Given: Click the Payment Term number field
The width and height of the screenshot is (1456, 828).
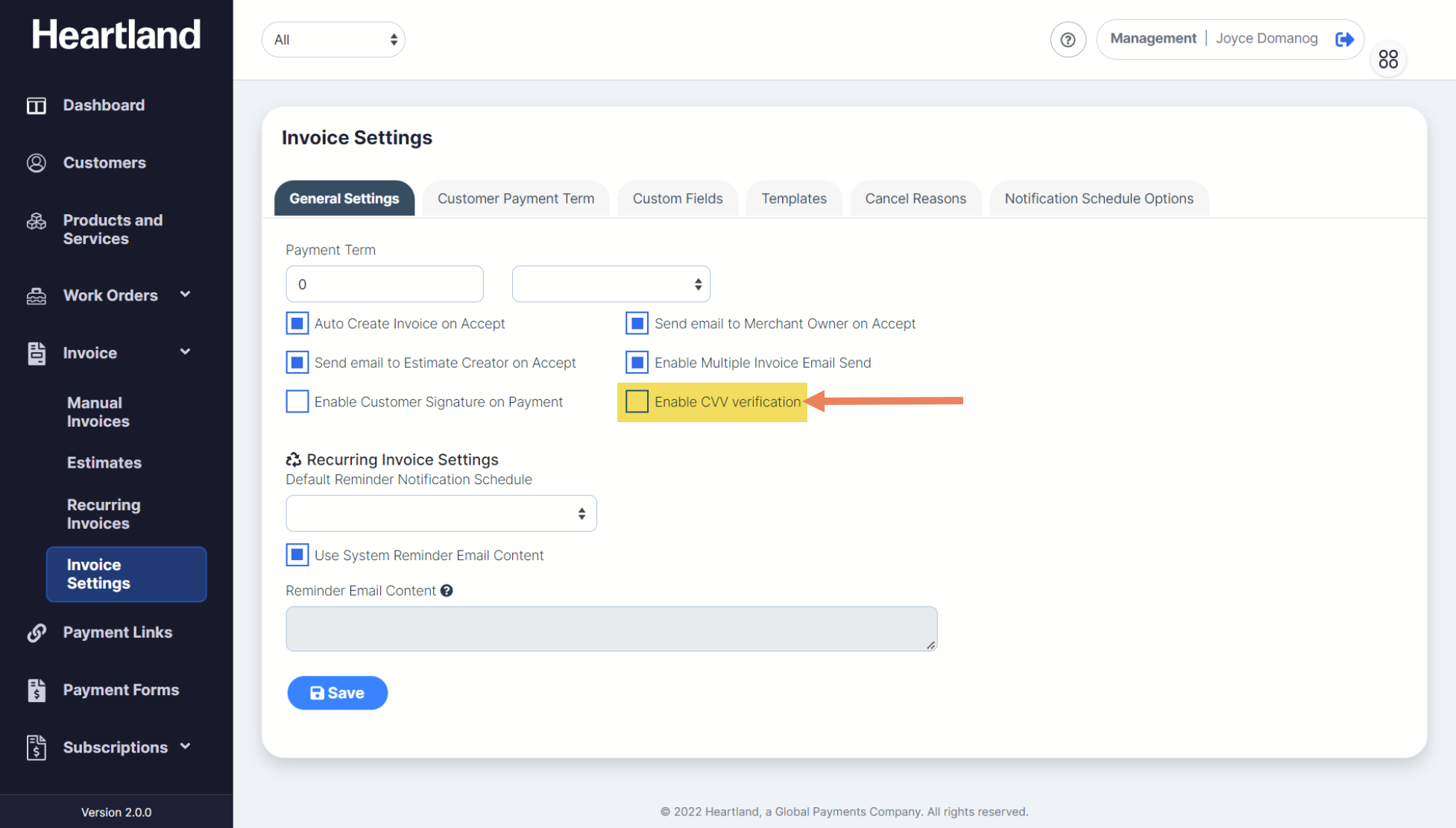Looking at the screenshot, I should pyautogui.click(x=384, y=284).
